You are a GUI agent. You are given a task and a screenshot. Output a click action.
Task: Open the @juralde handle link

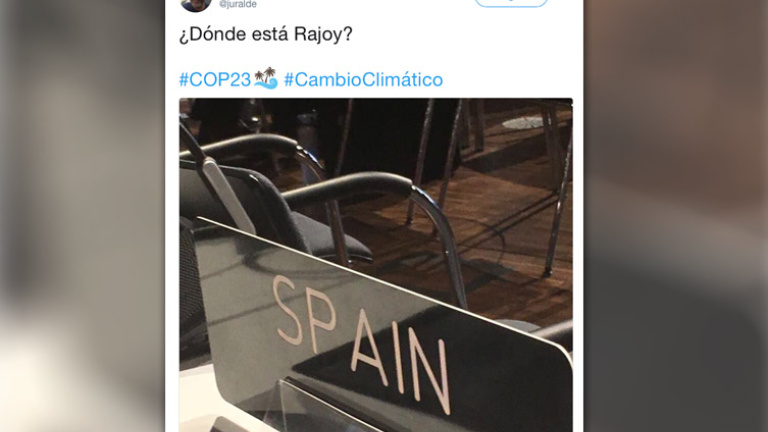pos(238,4)
